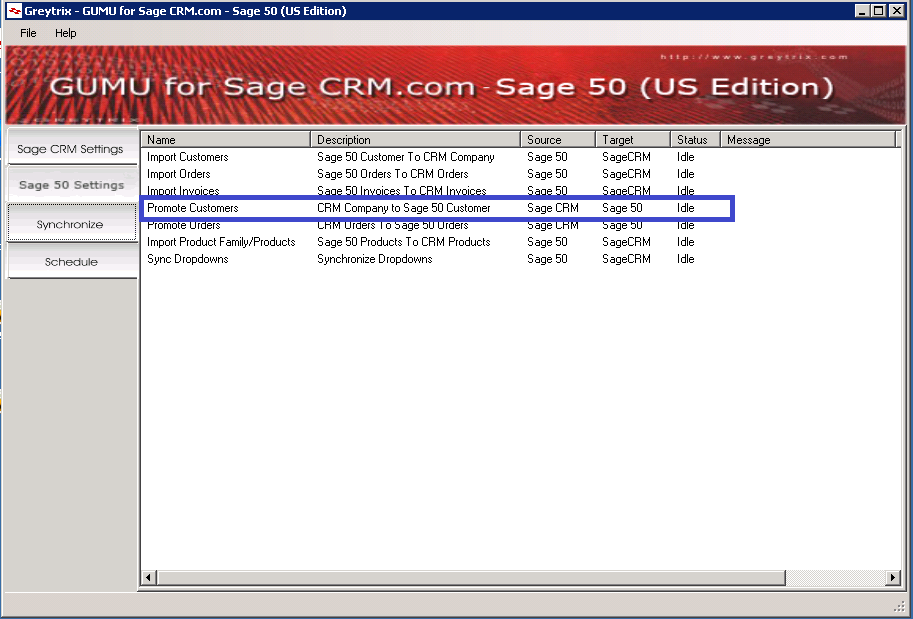Viewport: 913px width, 619px height.
Task: Click the Target column header
Action: 633,140
